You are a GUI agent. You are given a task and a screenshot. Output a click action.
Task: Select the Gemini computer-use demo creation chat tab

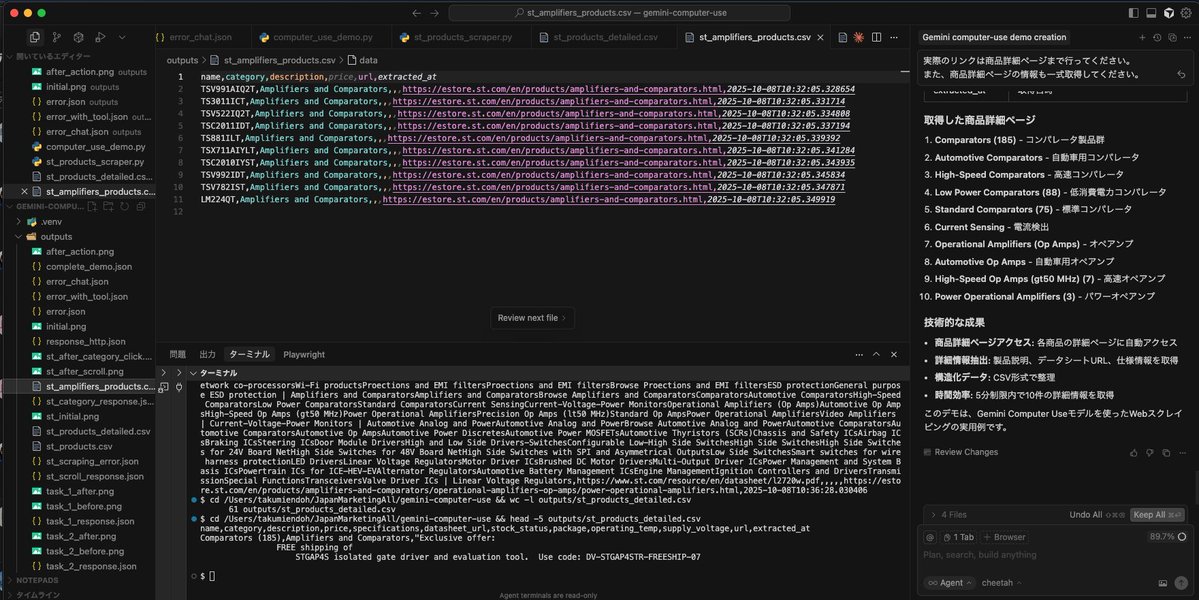coord(993,37)
